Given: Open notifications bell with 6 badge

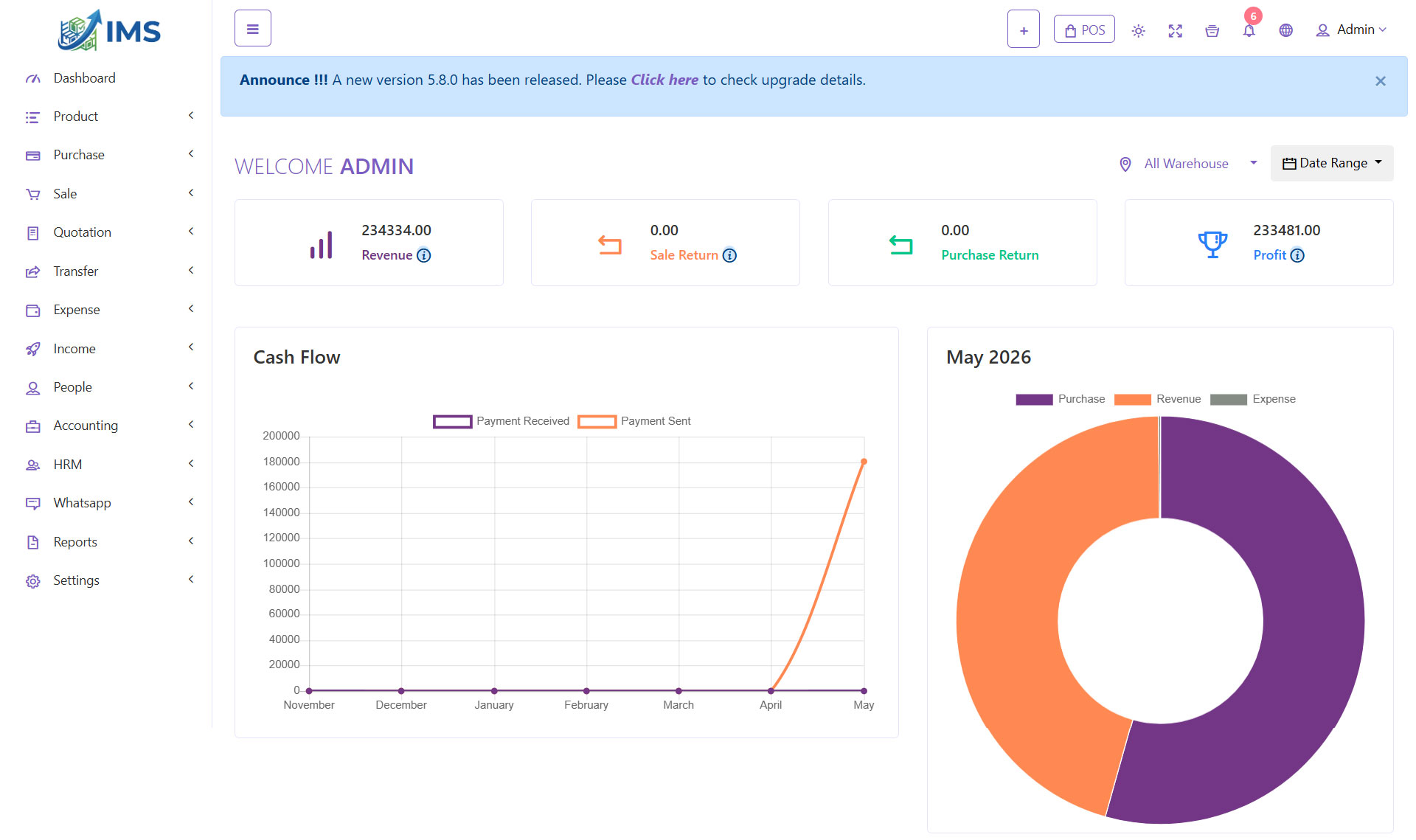Looking at the screenshot, I should pos(1249,29).
